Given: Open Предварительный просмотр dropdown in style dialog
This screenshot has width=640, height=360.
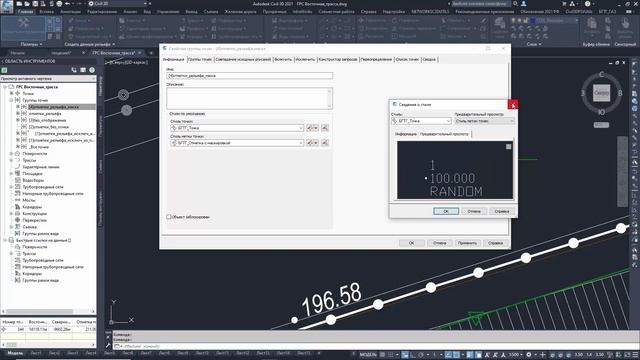Looking at the screenshot, I should click(484, 121).
